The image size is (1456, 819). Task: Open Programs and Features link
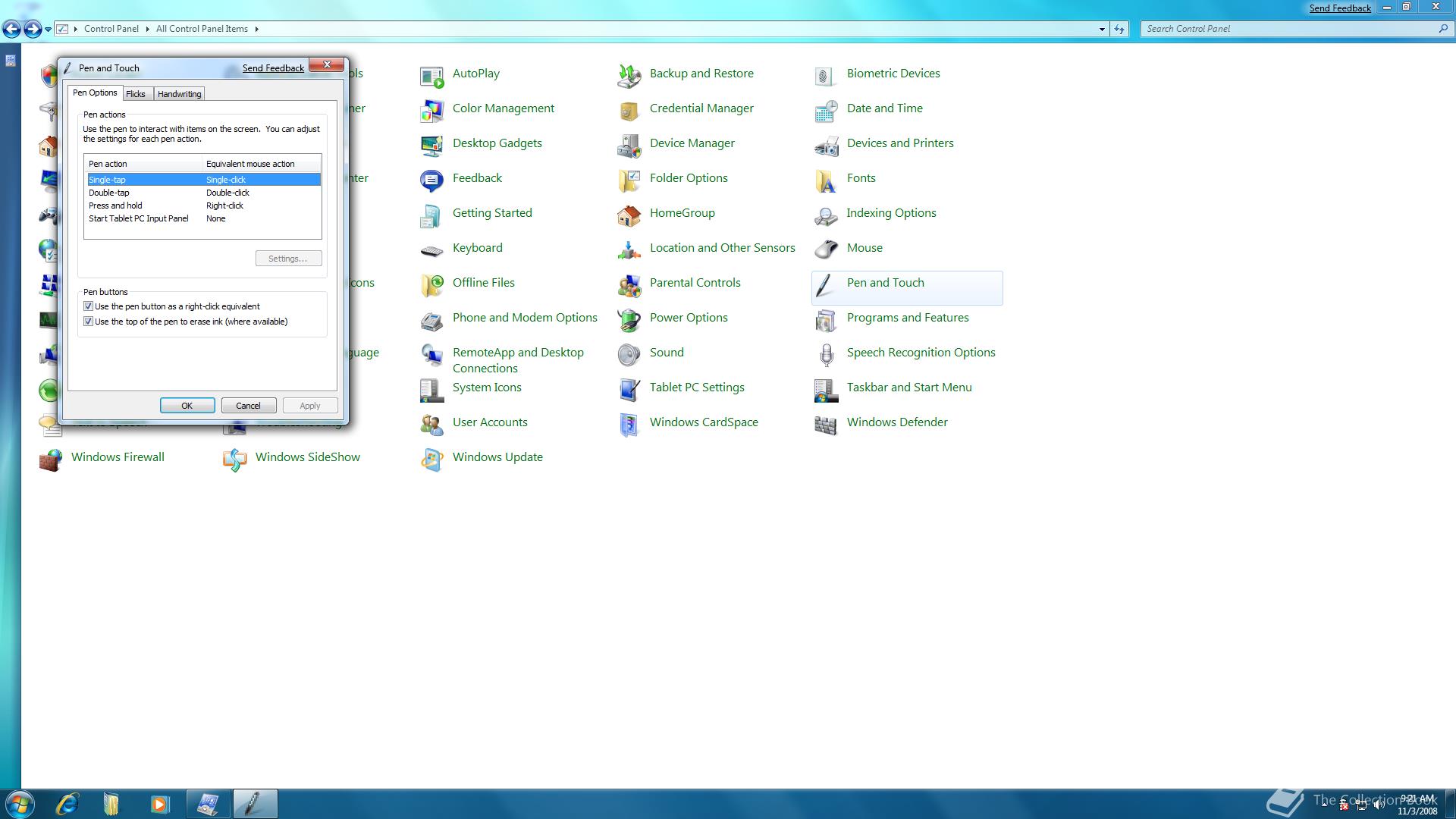pyautogui.click(x=908, y=317)
